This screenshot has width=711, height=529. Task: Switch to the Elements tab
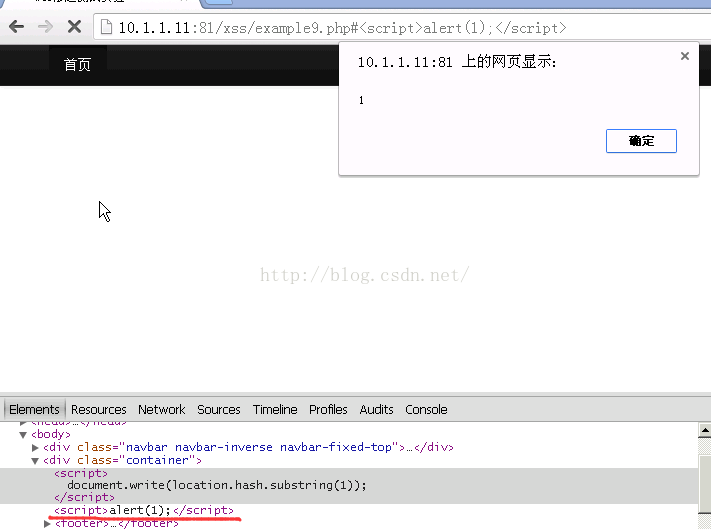[x=34, y=409]
